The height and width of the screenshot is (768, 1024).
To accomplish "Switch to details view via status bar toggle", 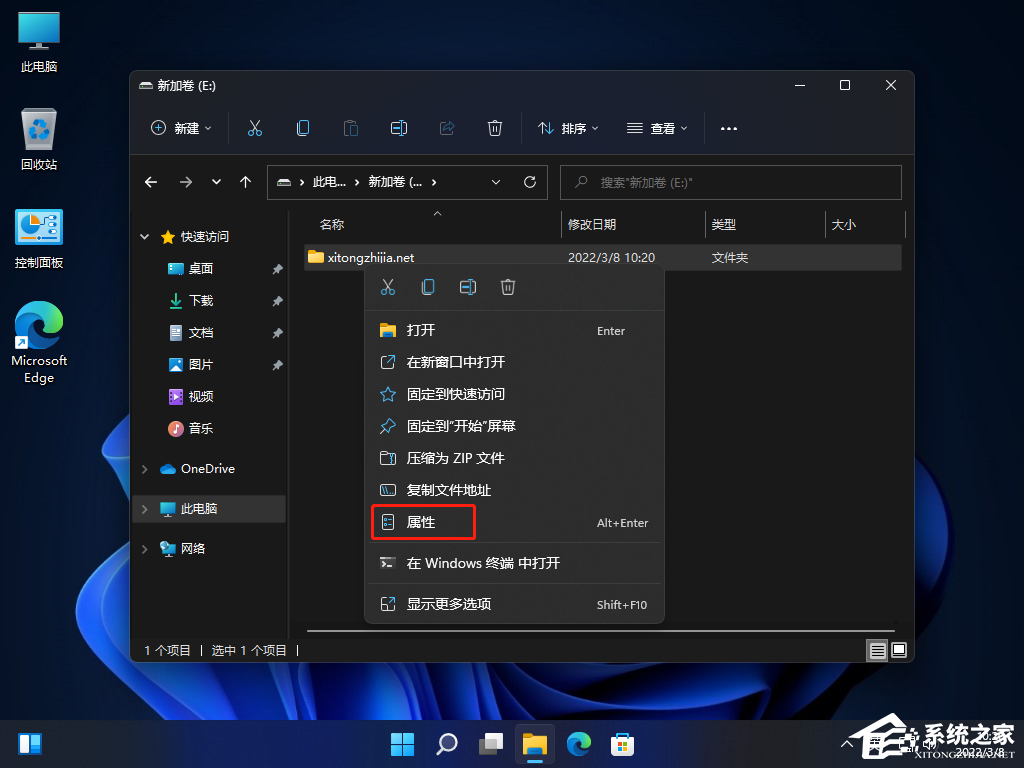I will (877, 650).
